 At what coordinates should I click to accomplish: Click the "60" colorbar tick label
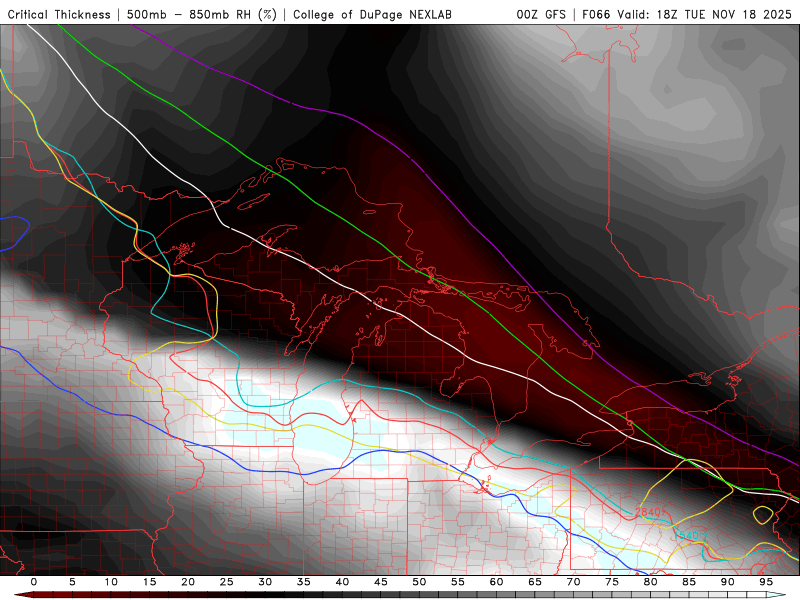496,582
